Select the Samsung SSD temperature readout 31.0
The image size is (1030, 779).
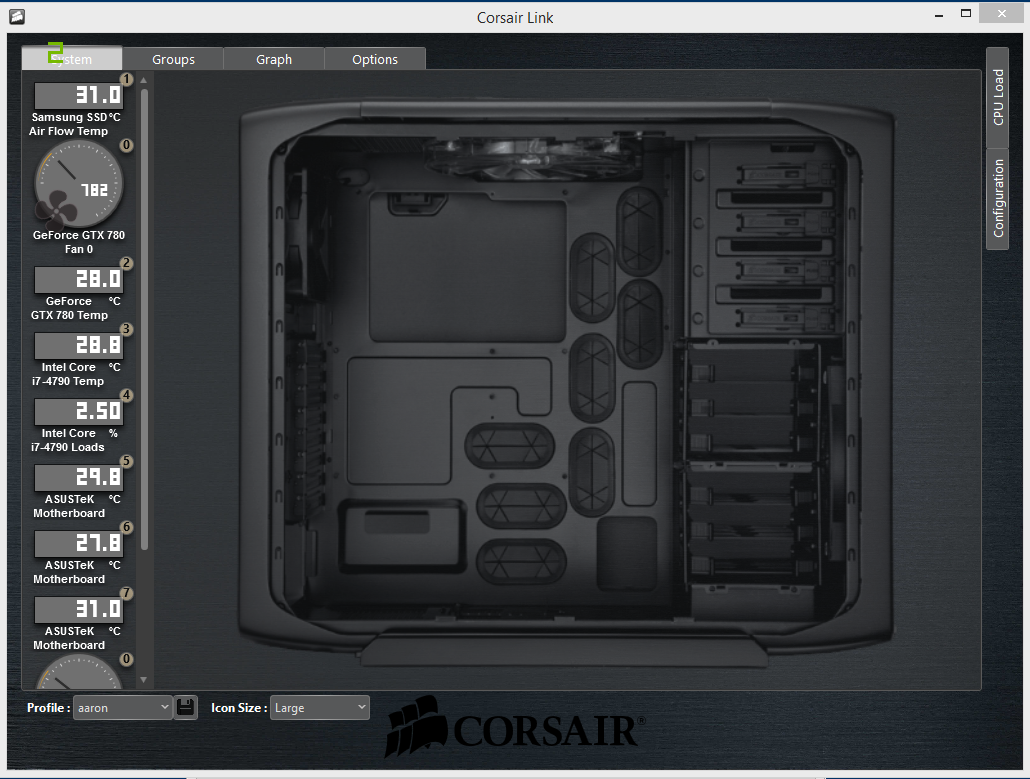pos(78,95)
